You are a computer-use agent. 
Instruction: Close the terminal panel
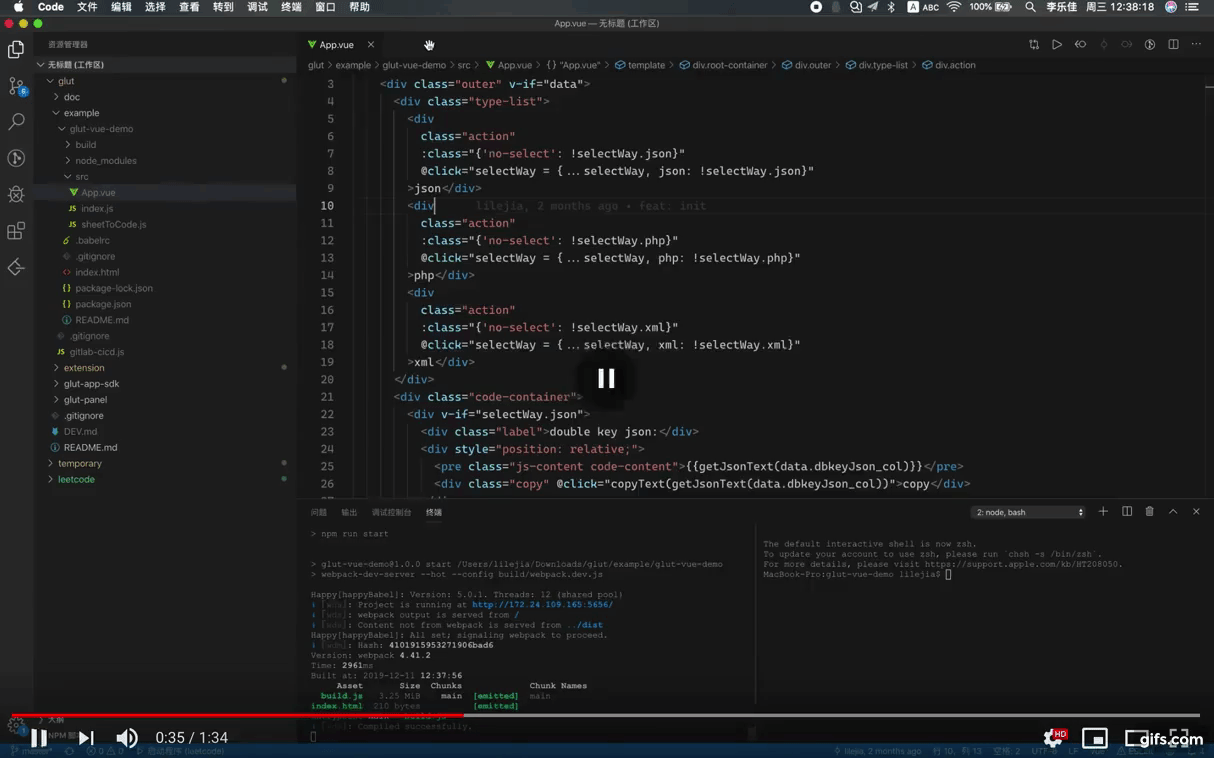tap(1196, 512)
